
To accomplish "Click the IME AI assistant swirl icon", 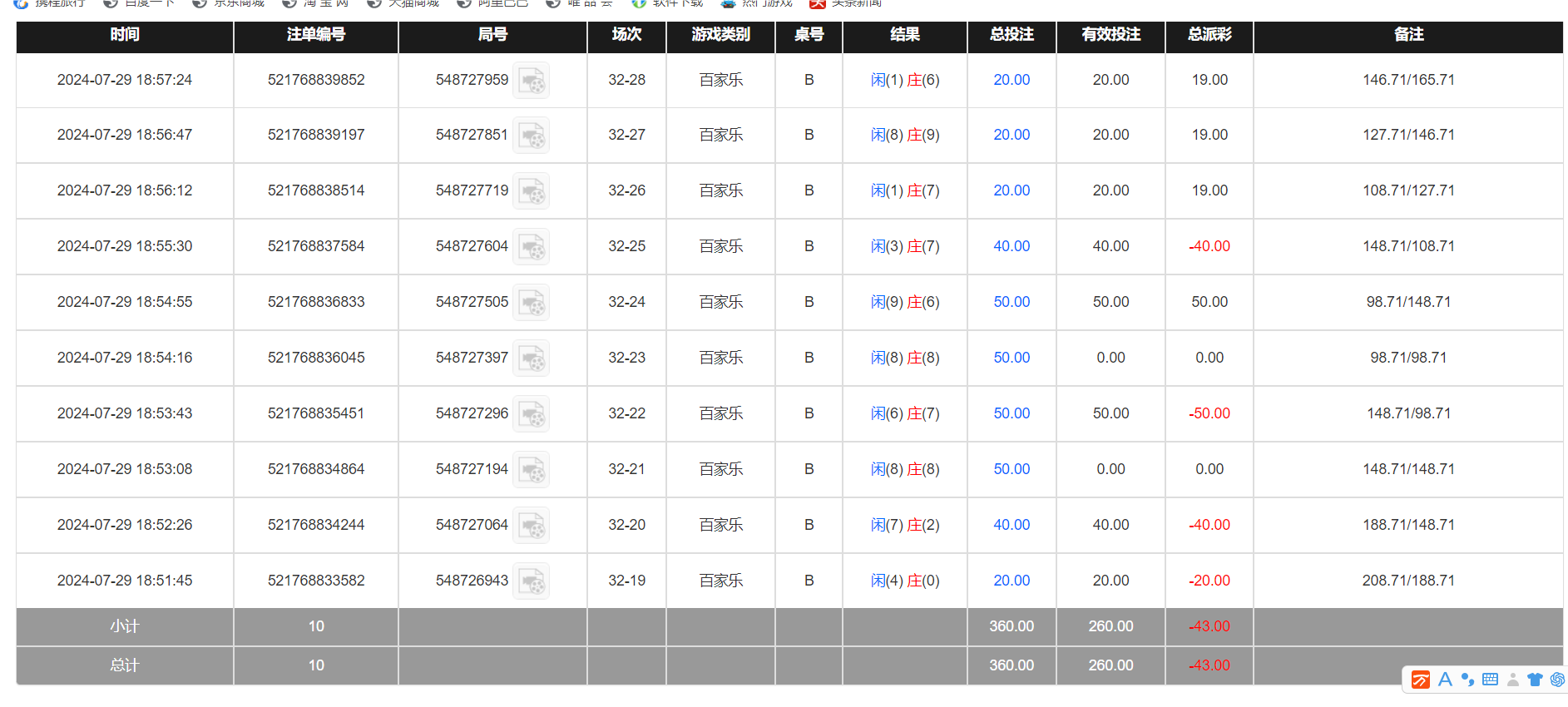I will [1557, 680].
